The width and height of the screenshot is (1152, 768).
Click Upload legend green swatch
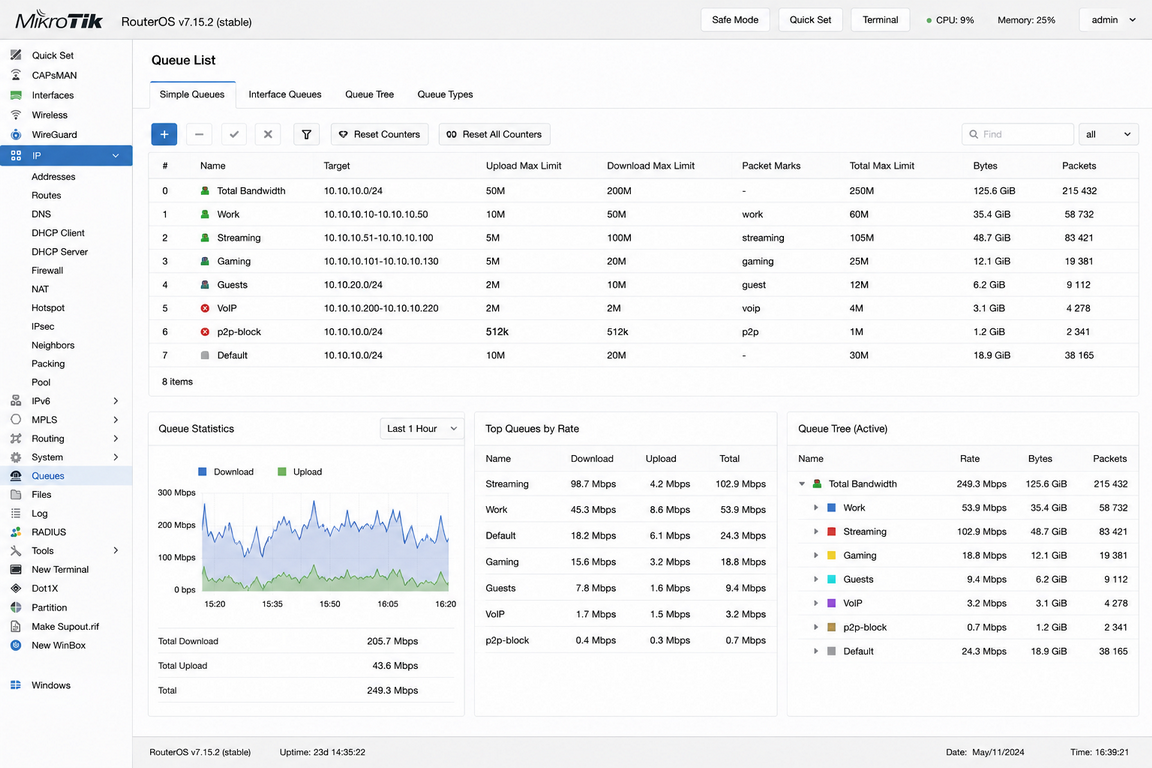tap(282, 472)
